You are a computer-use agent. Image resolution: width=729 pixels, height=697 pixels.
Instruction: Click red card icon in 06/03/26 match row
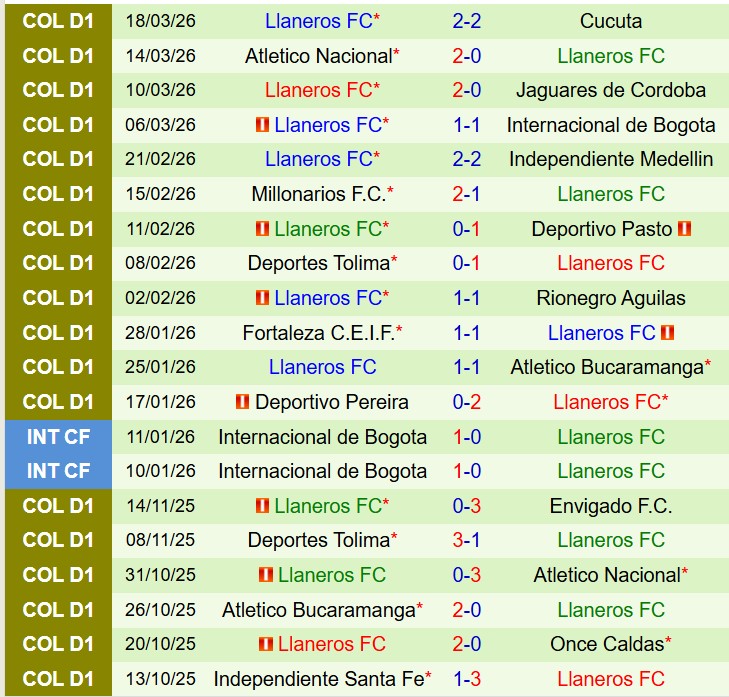click(x=262, y=125)
